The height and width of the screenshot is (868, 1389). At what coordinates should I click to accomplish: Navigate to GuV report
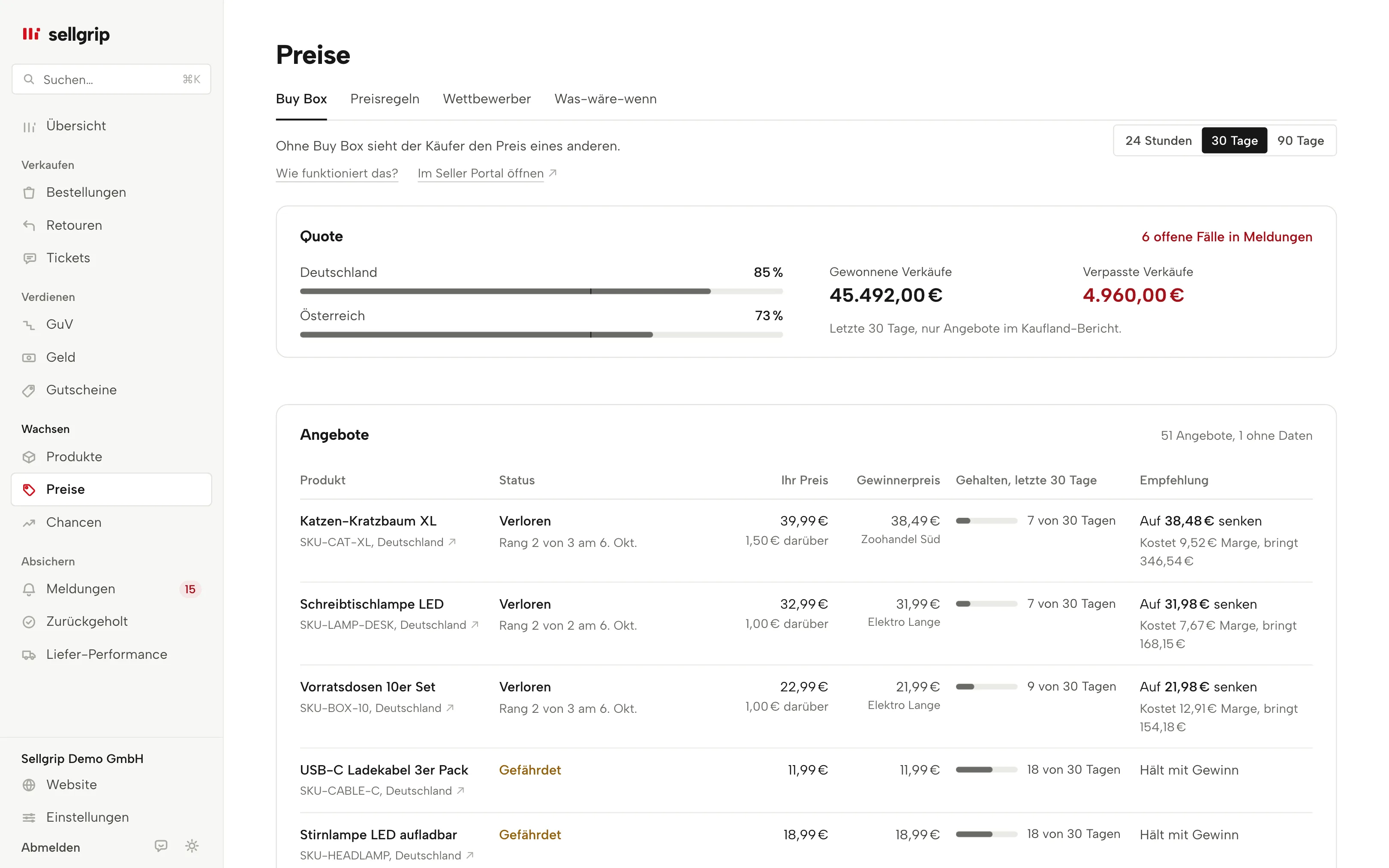pyautogui.click(x=111, y=324)
